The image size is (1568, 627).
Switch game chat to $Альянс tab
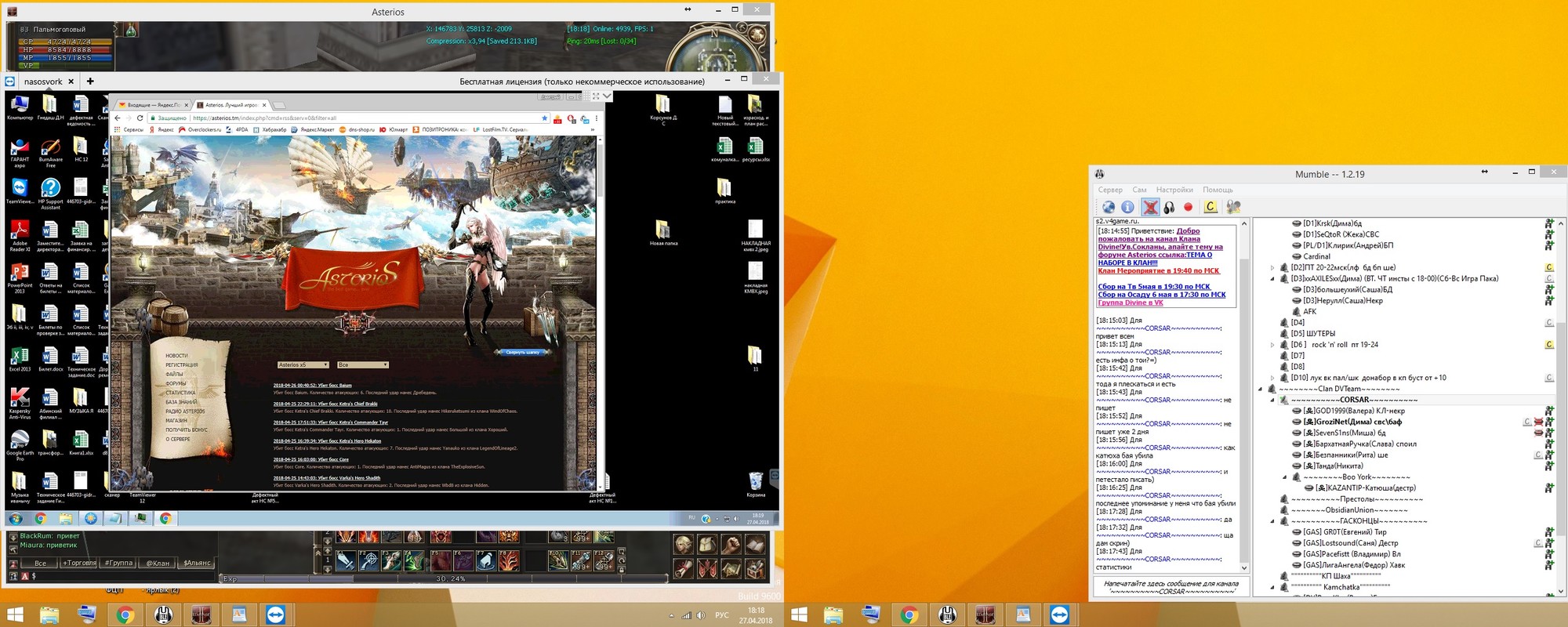pyautogui.click(x=197, y=563)
